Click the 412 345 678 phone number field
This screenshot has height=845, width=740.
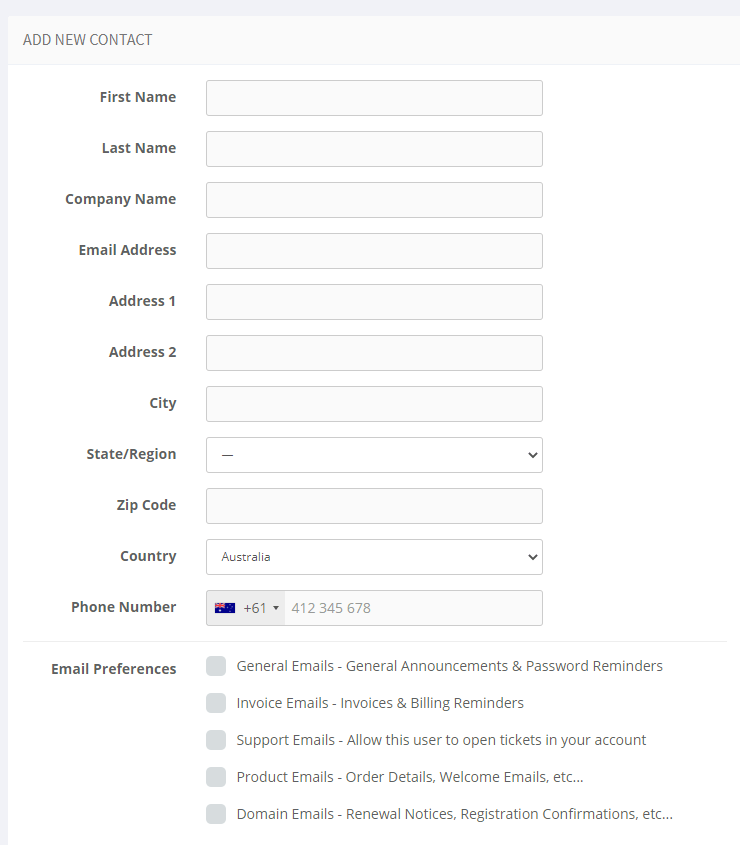414,607
